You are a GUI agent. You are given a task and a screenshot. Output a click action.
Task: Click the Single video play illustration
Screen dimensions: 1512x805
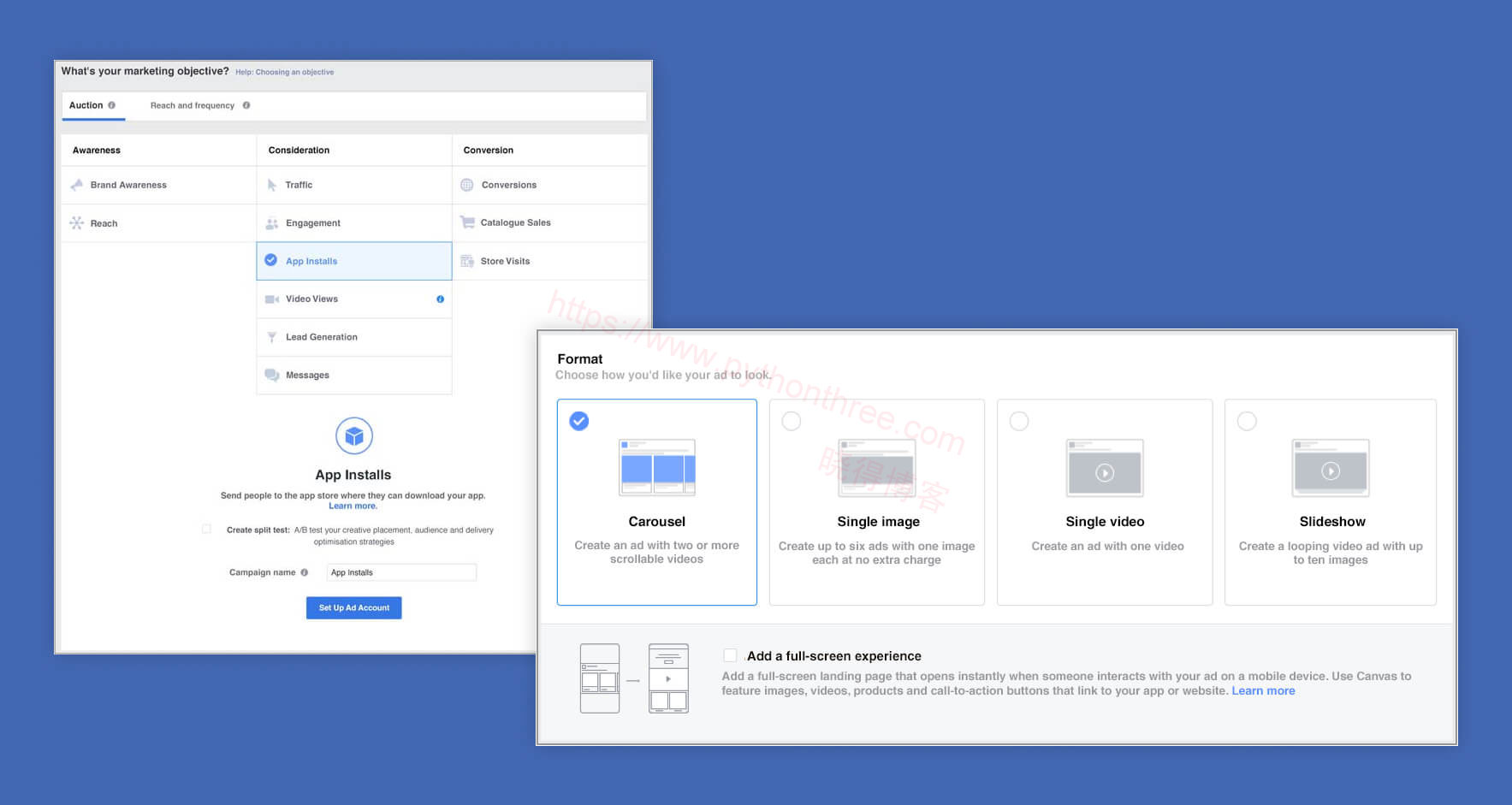pyautogui.click(x=1105, y=468)
